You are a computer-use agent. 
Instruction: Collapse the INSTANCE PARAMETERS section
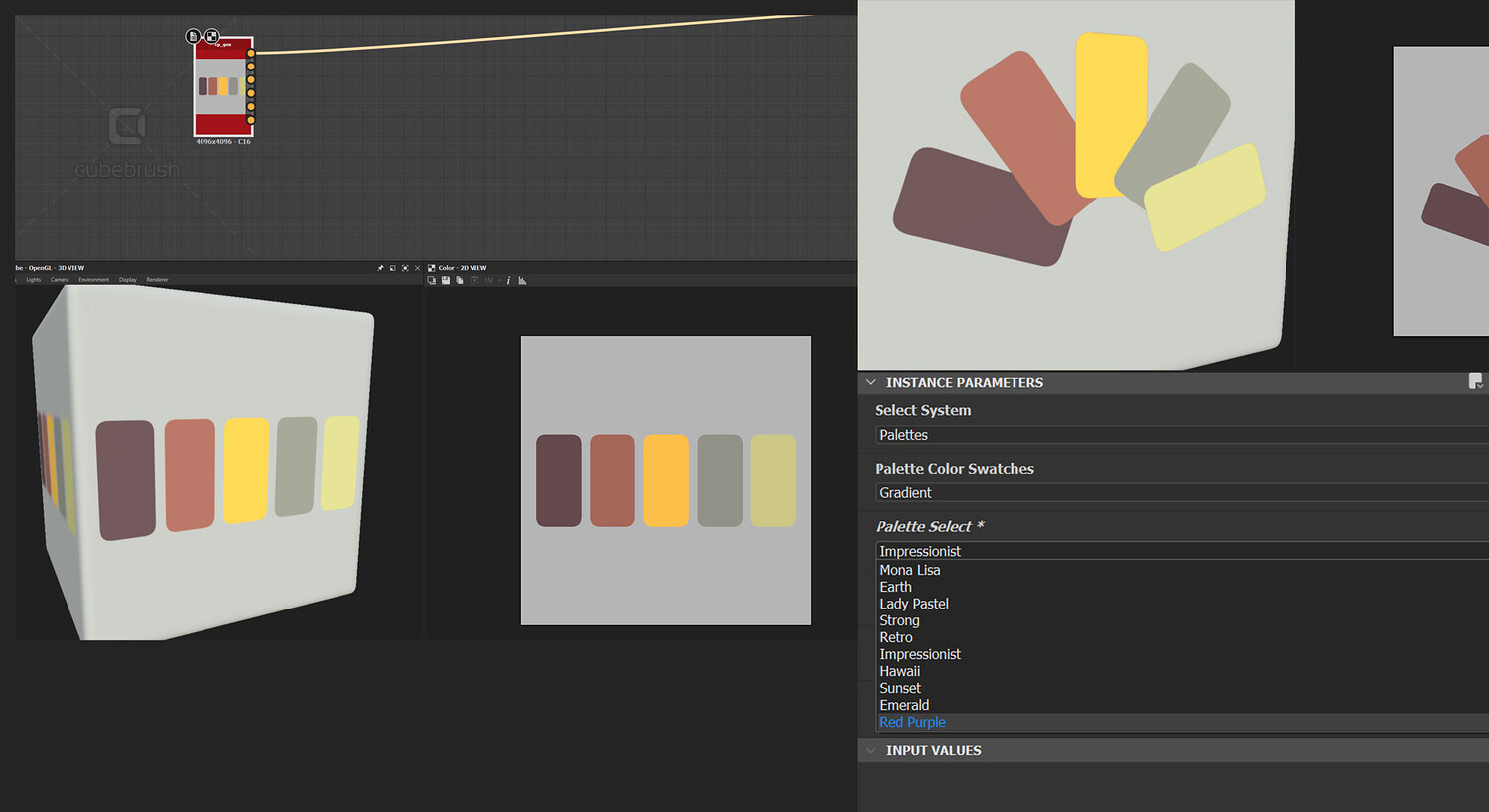(x=871, y=382)
